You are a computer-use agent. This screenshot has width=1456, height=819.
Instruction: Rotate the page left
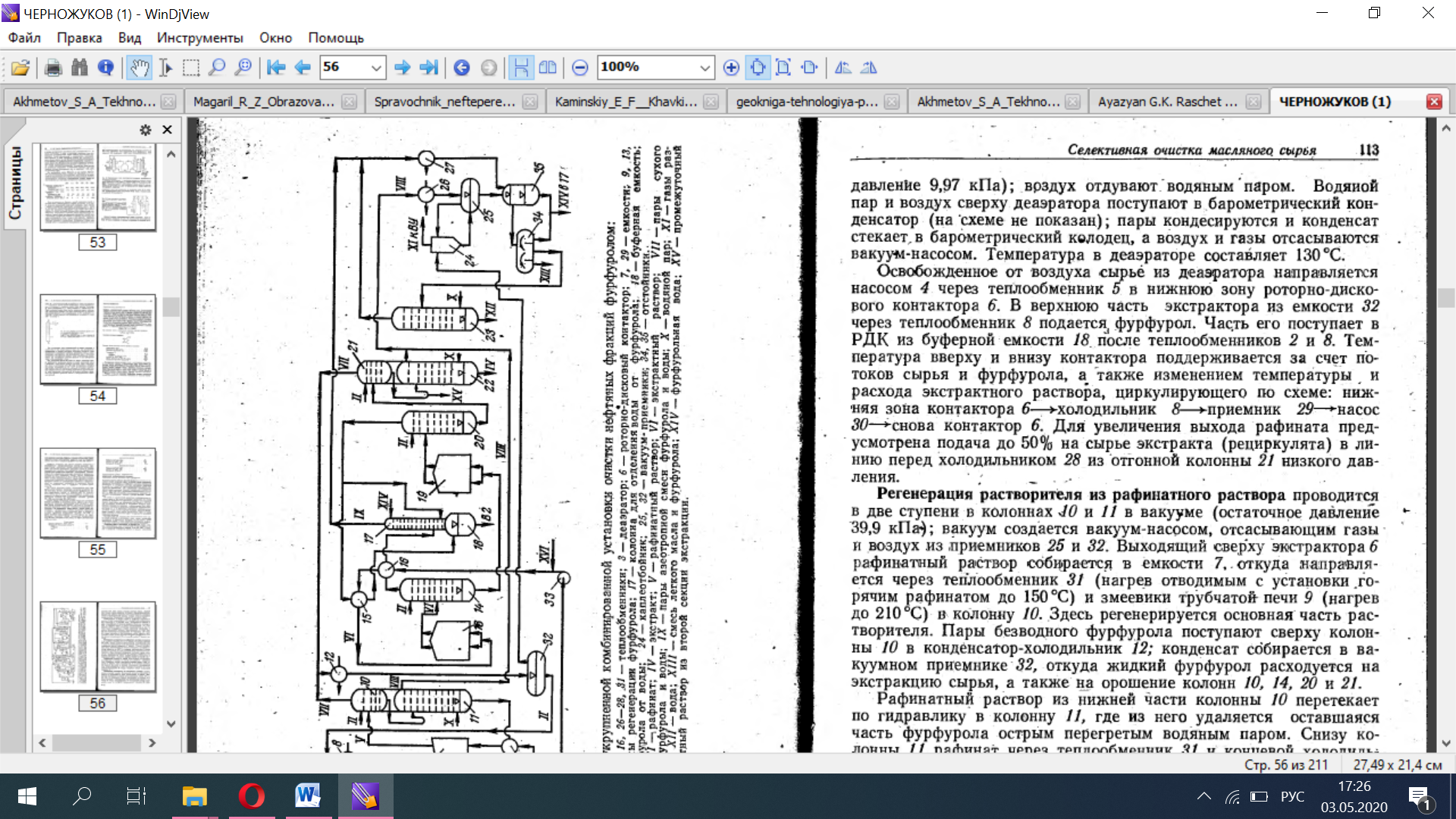[x=843, y=67]
